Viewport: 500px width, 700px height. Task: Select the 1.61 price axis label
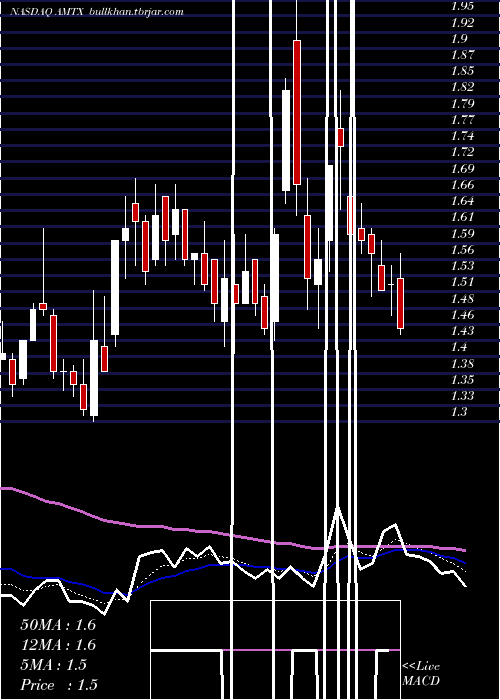[462, 217]
